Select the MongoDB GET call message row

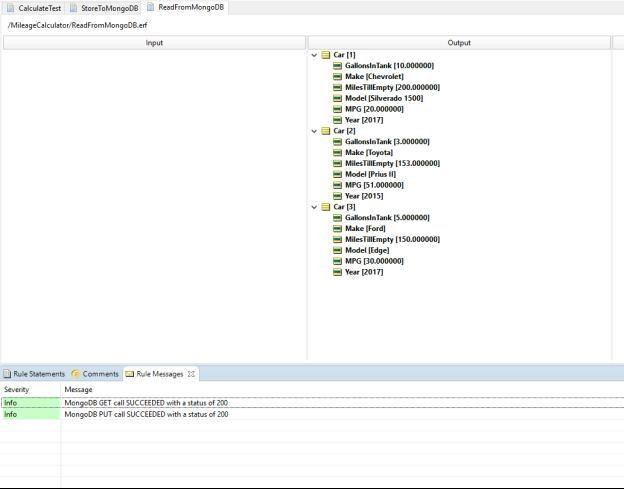point(145,403)
